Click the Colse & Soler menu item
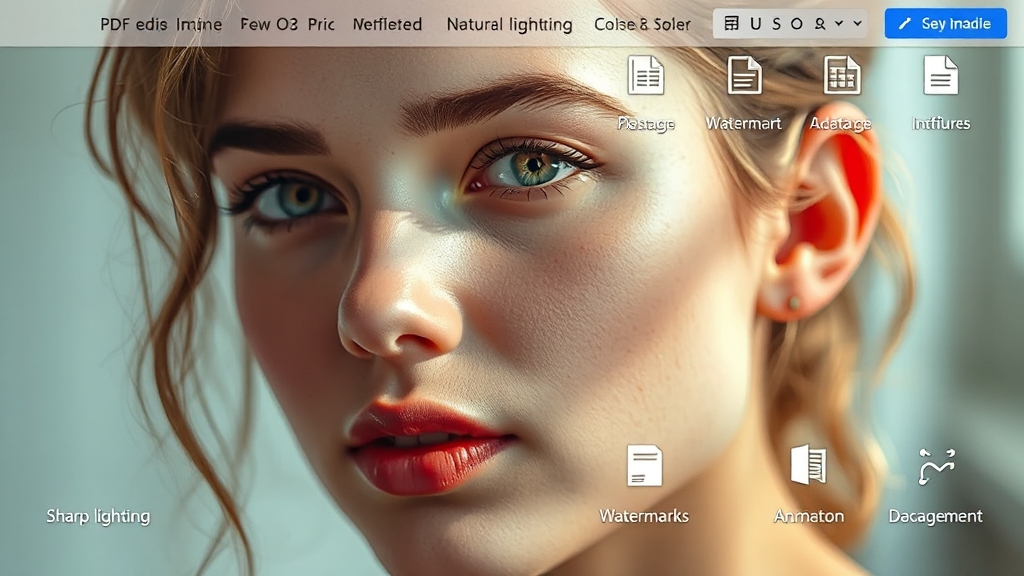1024x576 pixels. click(x=642, y=24)
